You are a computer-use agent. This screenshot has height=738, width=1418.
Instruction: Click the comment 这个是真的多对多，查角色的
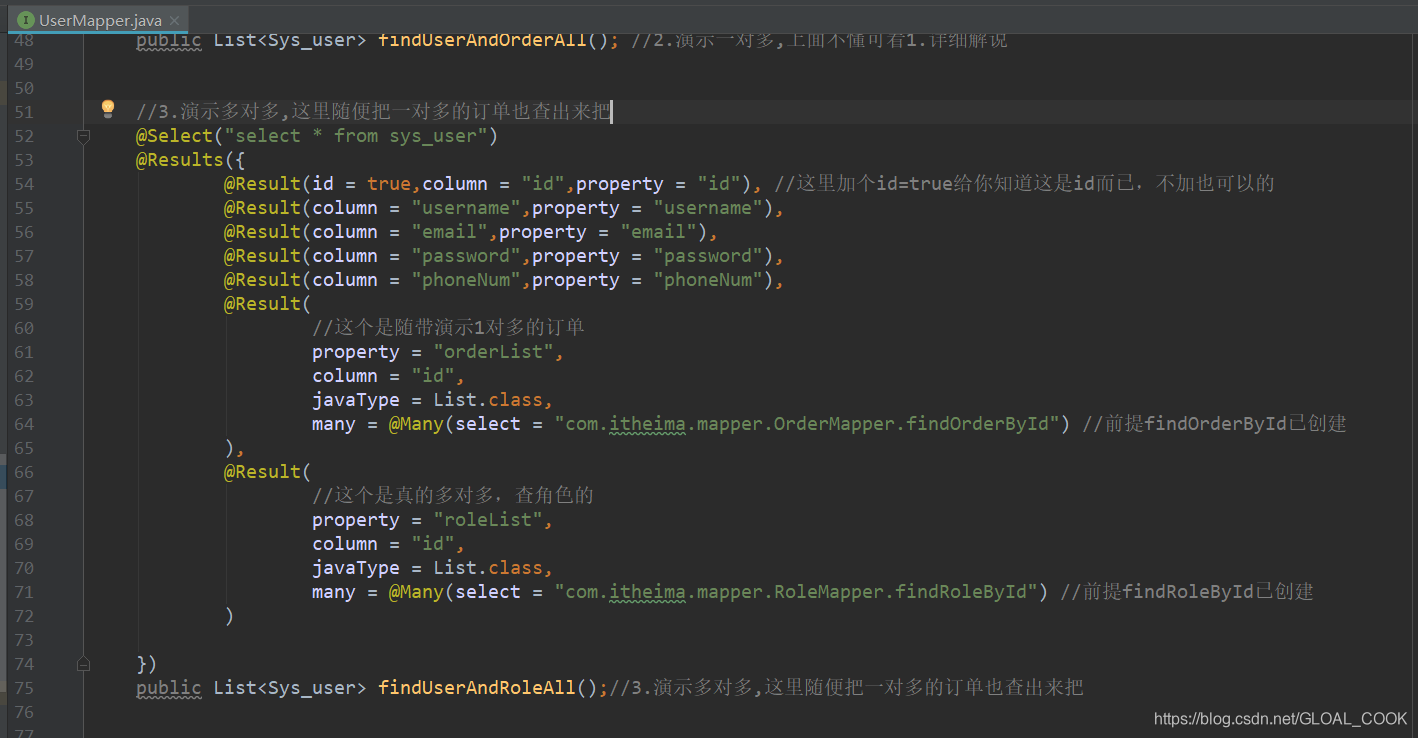pyautogui.click(x=453, y=496)
